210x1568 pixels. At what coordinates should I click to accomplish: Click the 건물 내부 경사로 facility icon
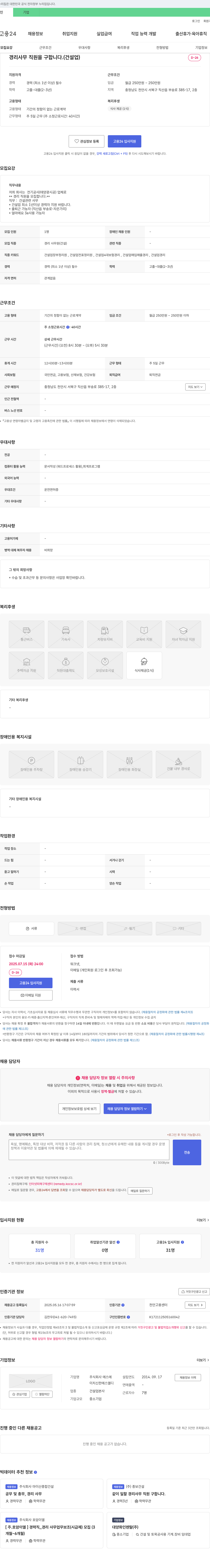(x=178, y=764)
